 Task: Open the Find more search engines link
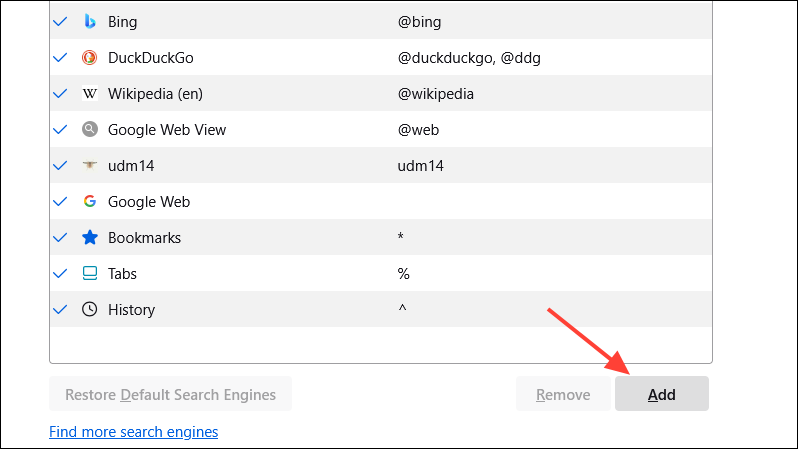click(x=133, y=432)
